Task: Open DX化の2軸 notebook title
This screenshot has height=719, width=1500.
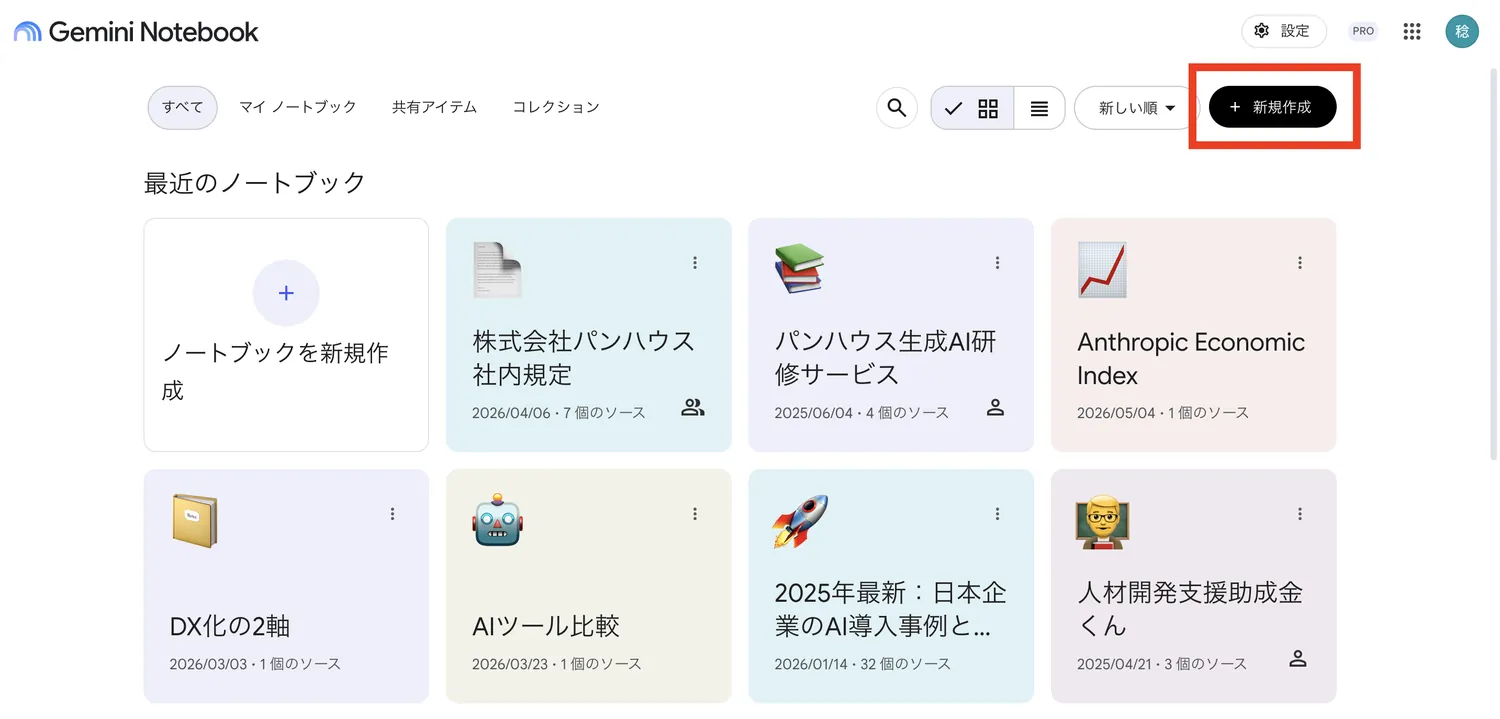Action: (x=230, y=627)
